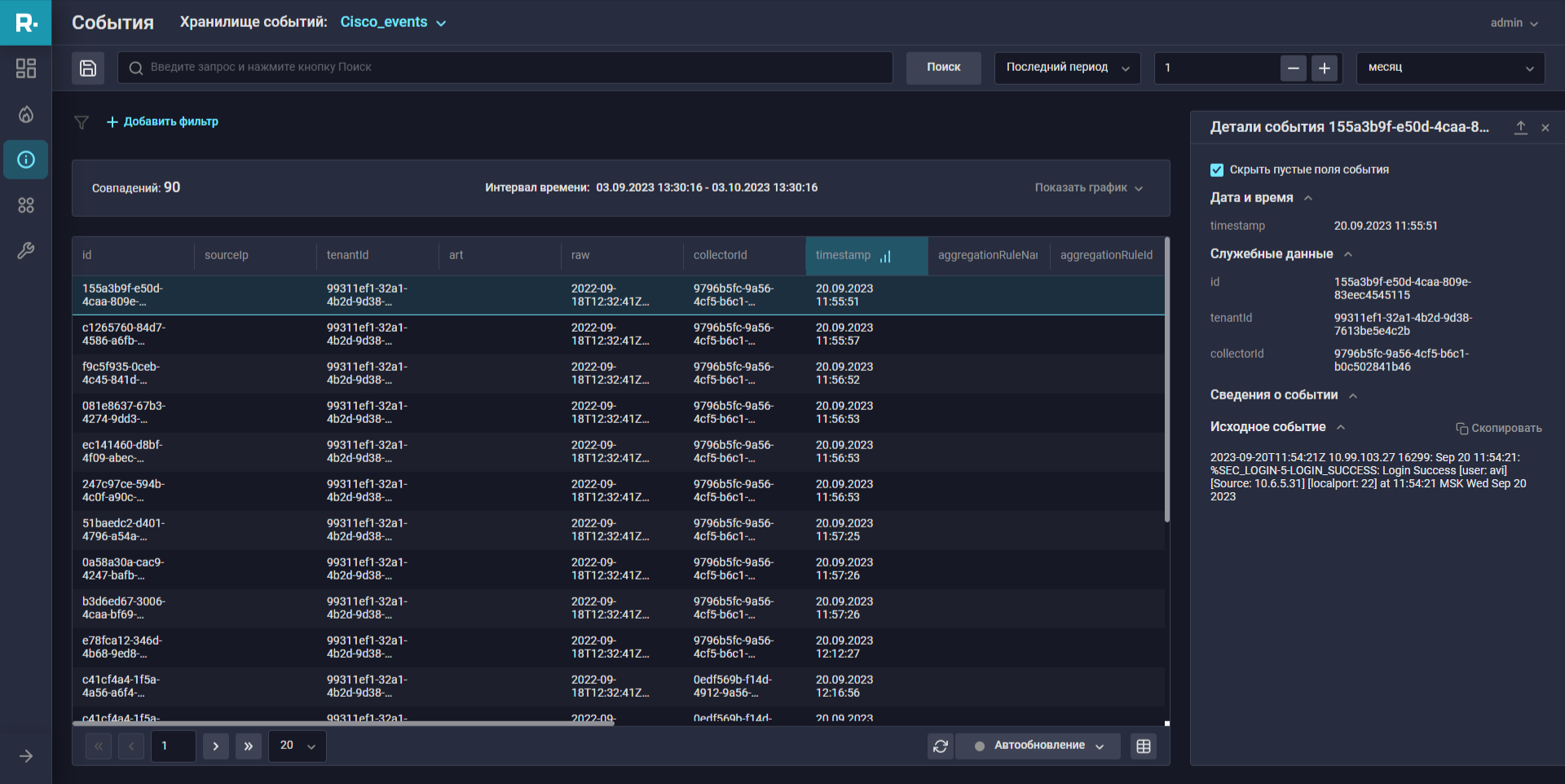1565x784 pixels.
Task: Click the export event details icon
Action: [1520, 128]
